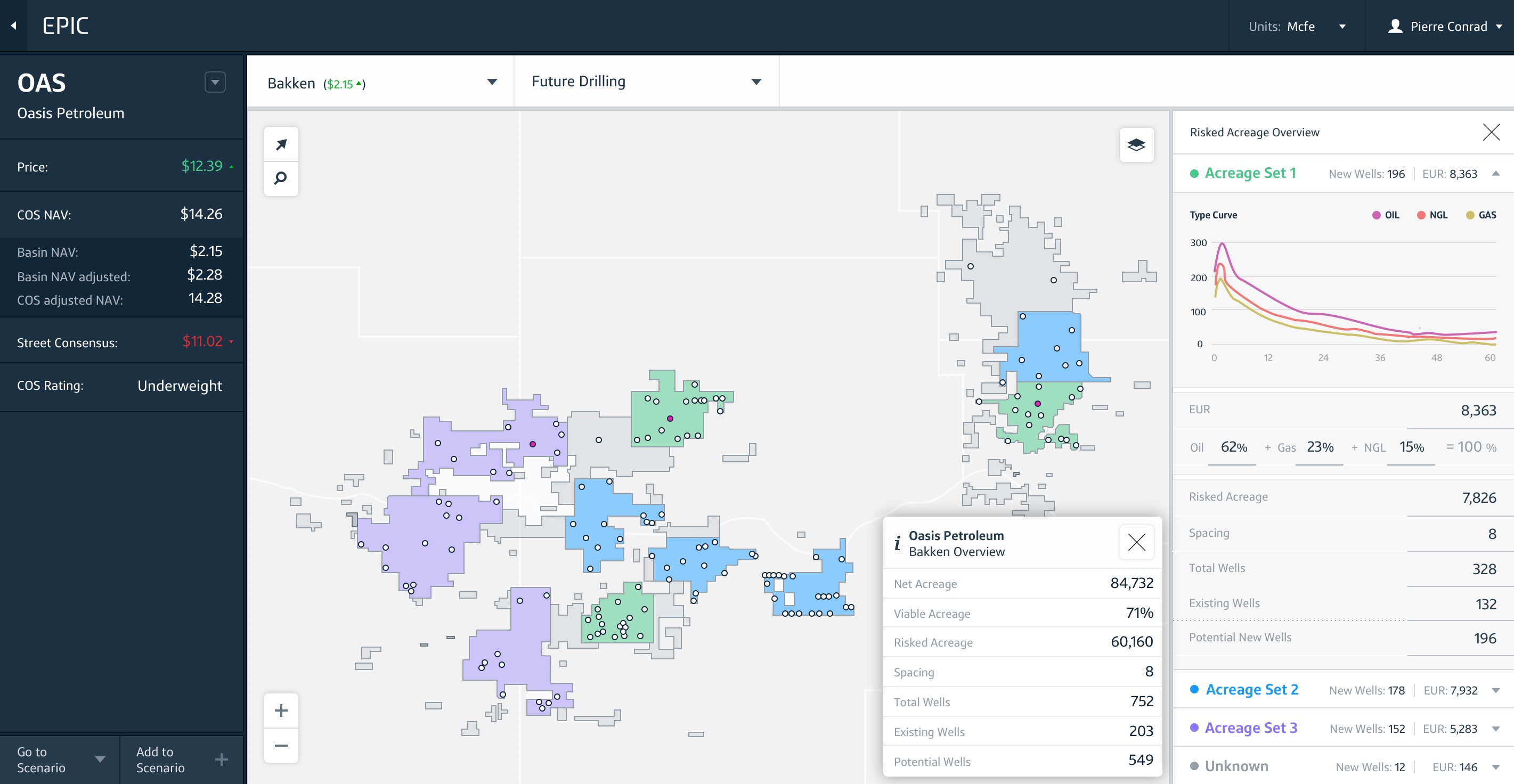
Task: Toggle OIL series in Type Curve legend
Action: tap(1385, 215)
